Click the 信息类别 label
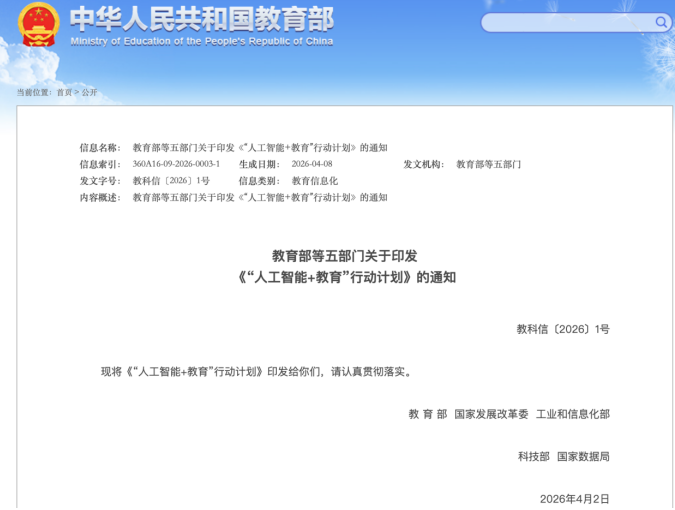 259,181
